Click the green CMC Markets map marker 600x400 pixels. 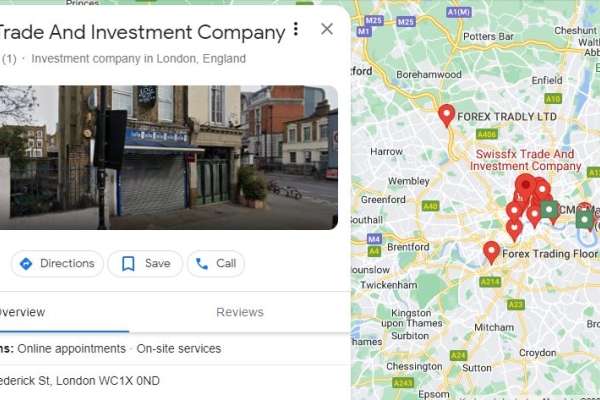549,210
